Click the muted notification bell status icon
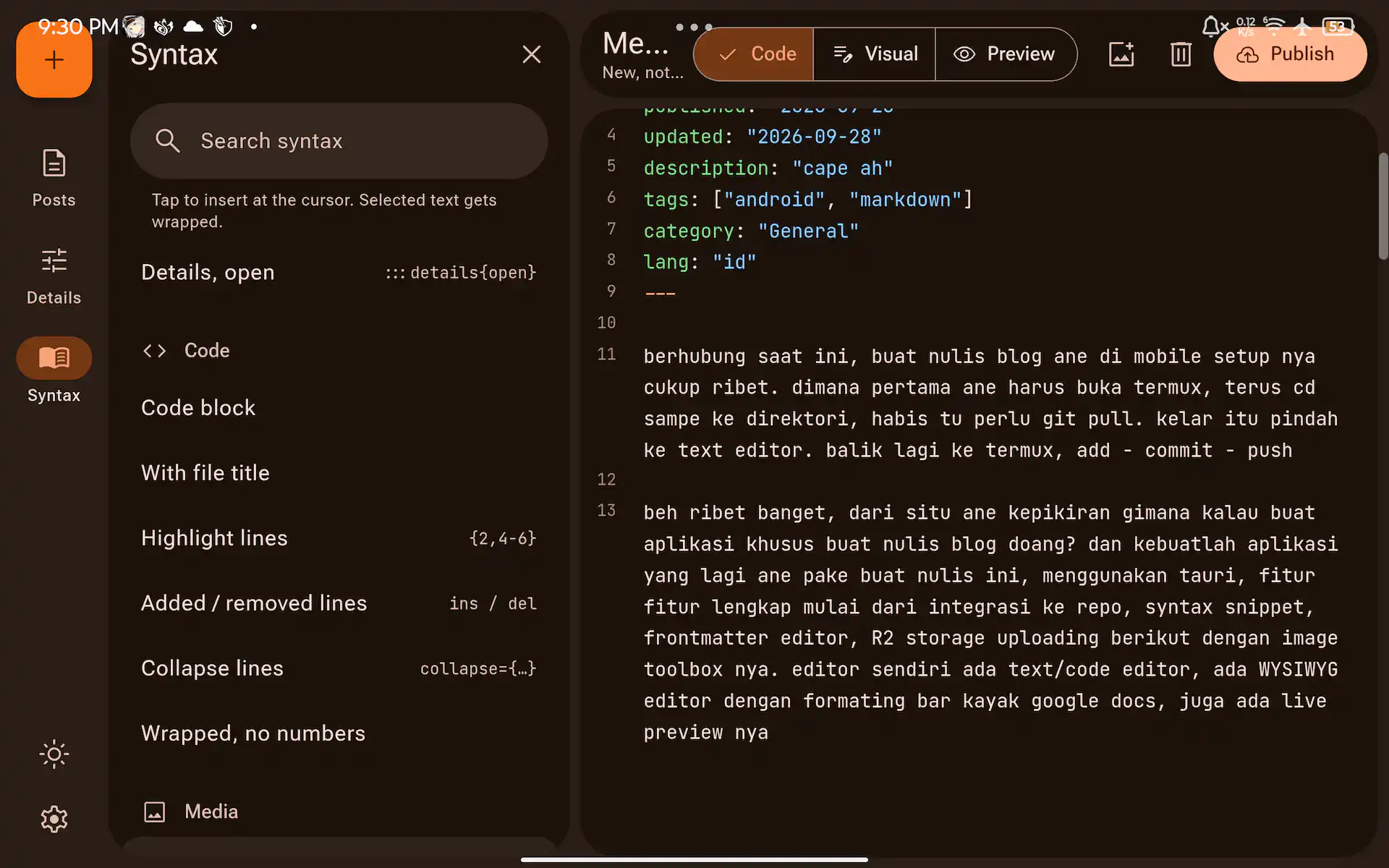Screen dimensions: 1389x868 click(1215, 27)
